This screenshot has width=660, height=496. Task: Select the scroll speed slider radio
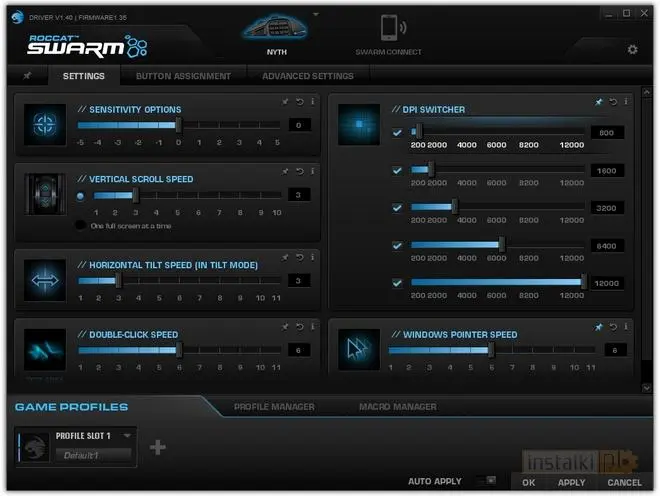[x=80, y=196]
